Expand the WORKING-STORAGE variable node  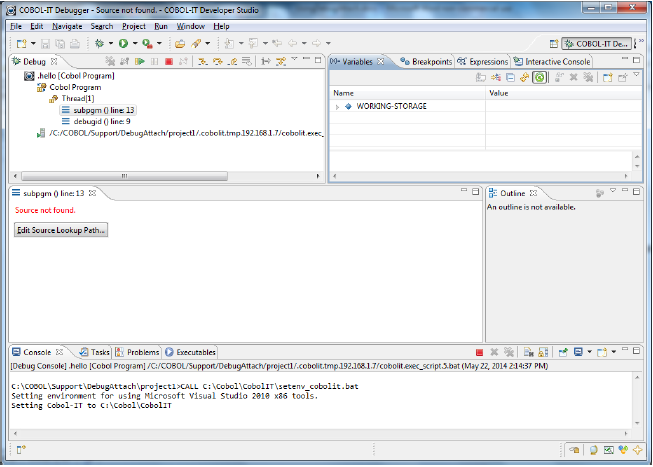[x=337, y=107]
